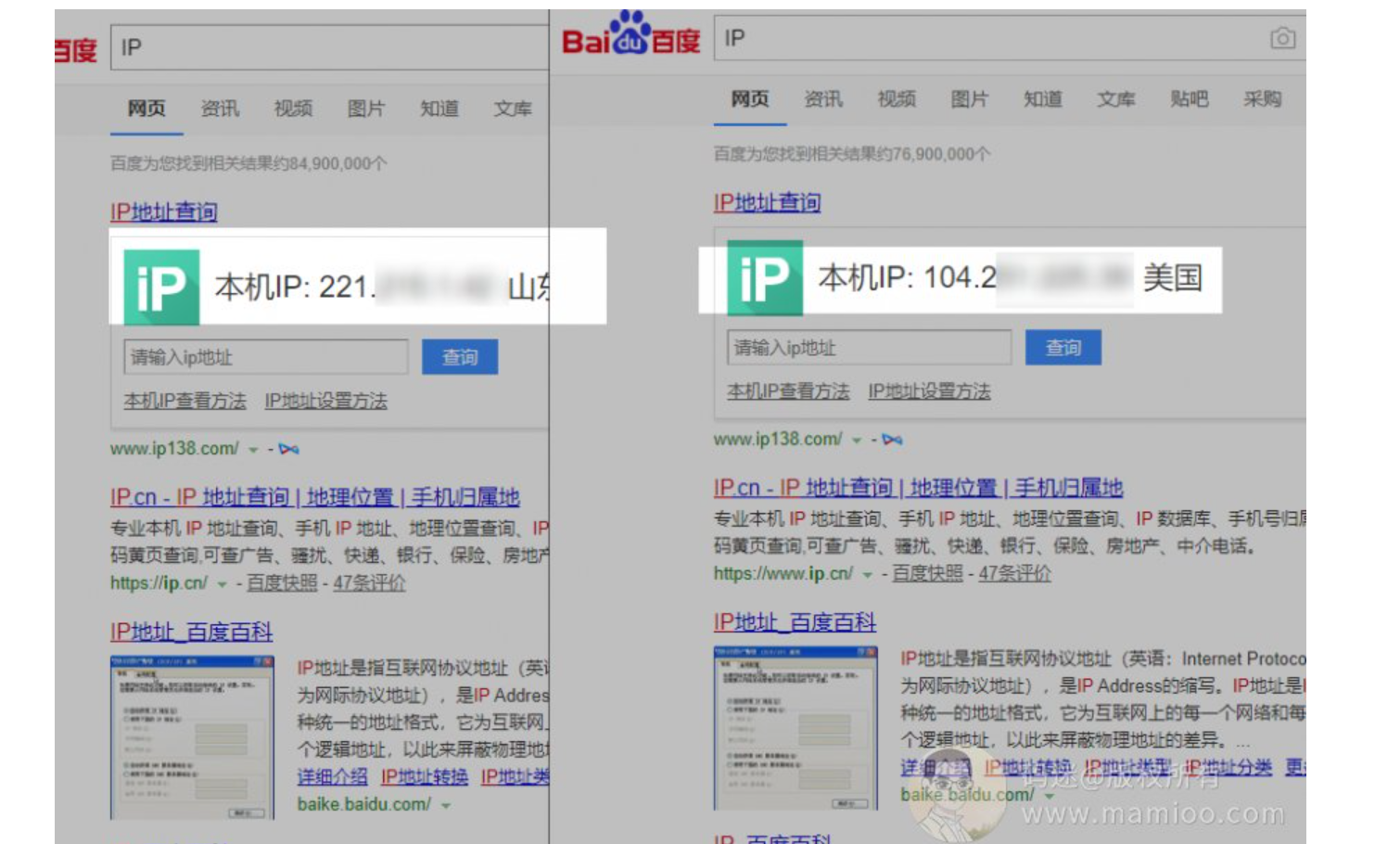The height and width of the screenshot is (844, 1400).
Task: Expand the arrow next to baike.baidu.com in left window
Action: pos(446,805)
